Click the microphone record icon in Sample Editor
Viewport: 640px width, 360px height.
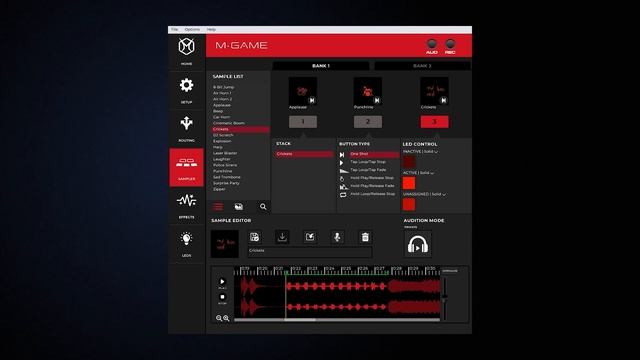point(337,237)
